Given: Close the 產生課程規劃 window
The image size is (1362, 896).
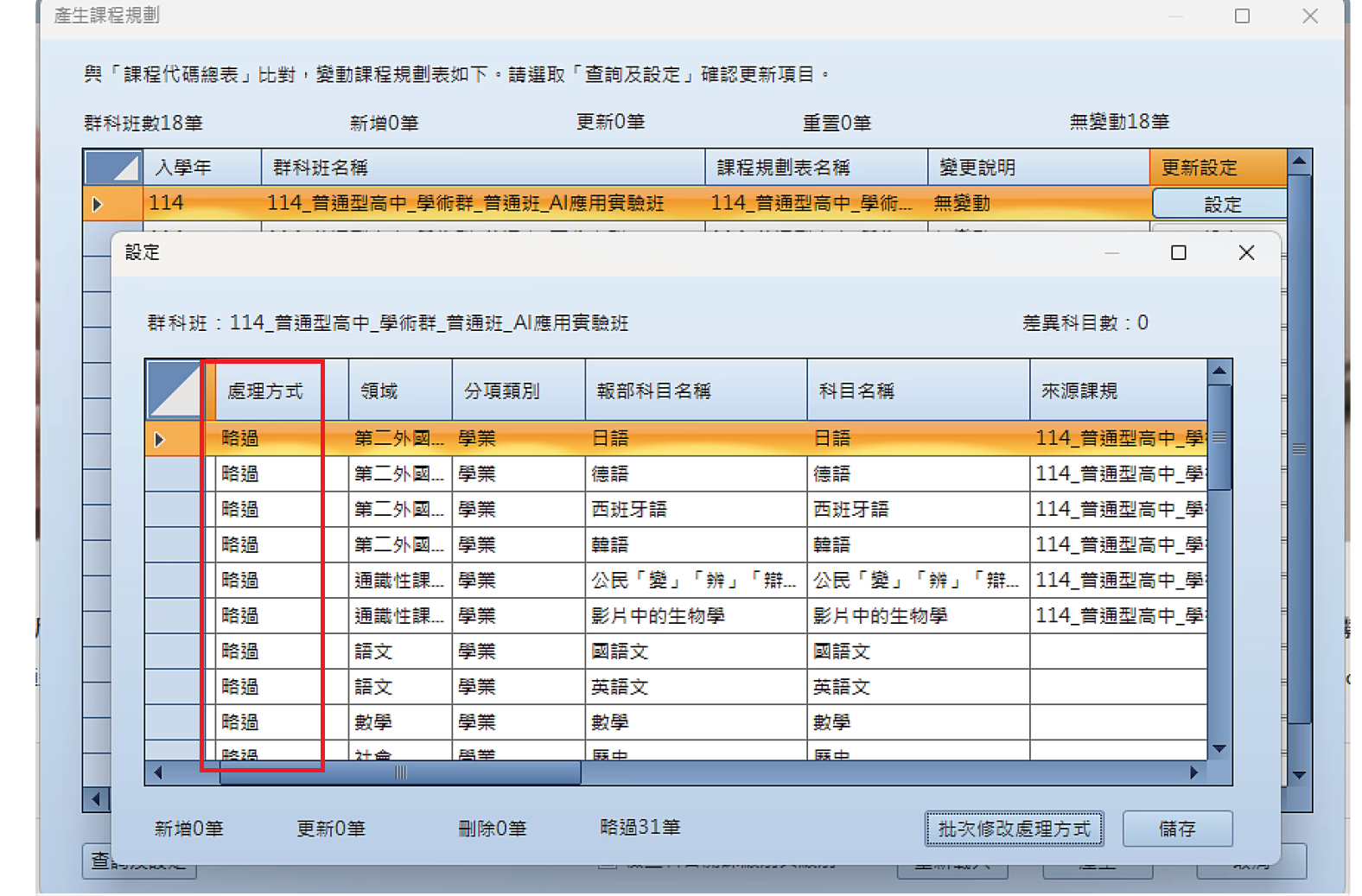Looking at the screenshot, I should (1310, 16).
